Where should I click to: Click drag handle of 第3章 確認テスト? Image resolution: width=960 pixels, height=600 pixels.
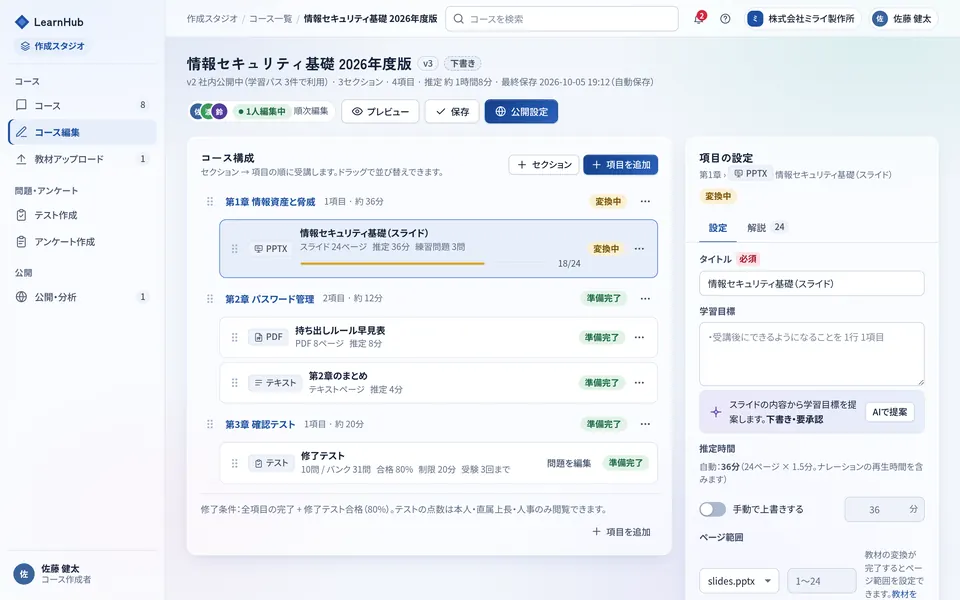point(210,424)
